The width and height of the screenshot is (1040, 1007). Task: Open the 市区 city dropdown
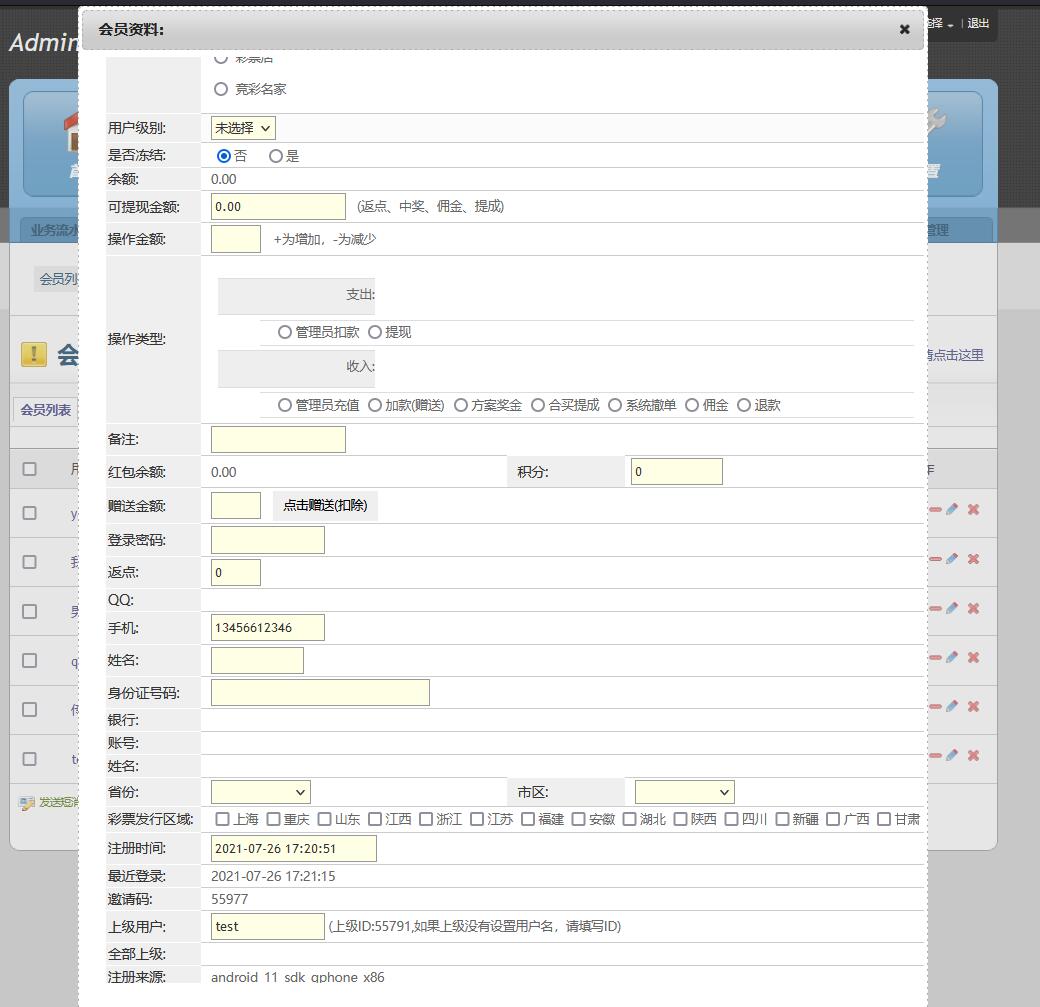685,792
